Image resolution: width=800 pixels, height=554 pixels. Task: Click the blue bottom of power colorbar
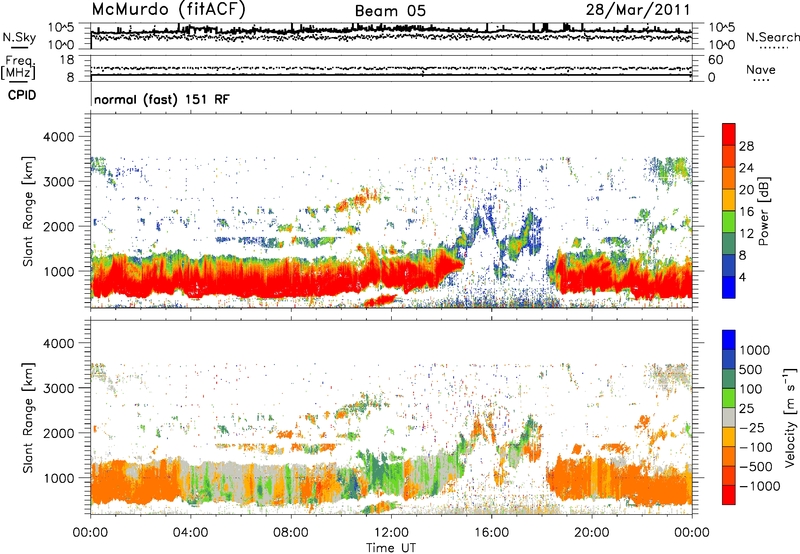(729, 287)
